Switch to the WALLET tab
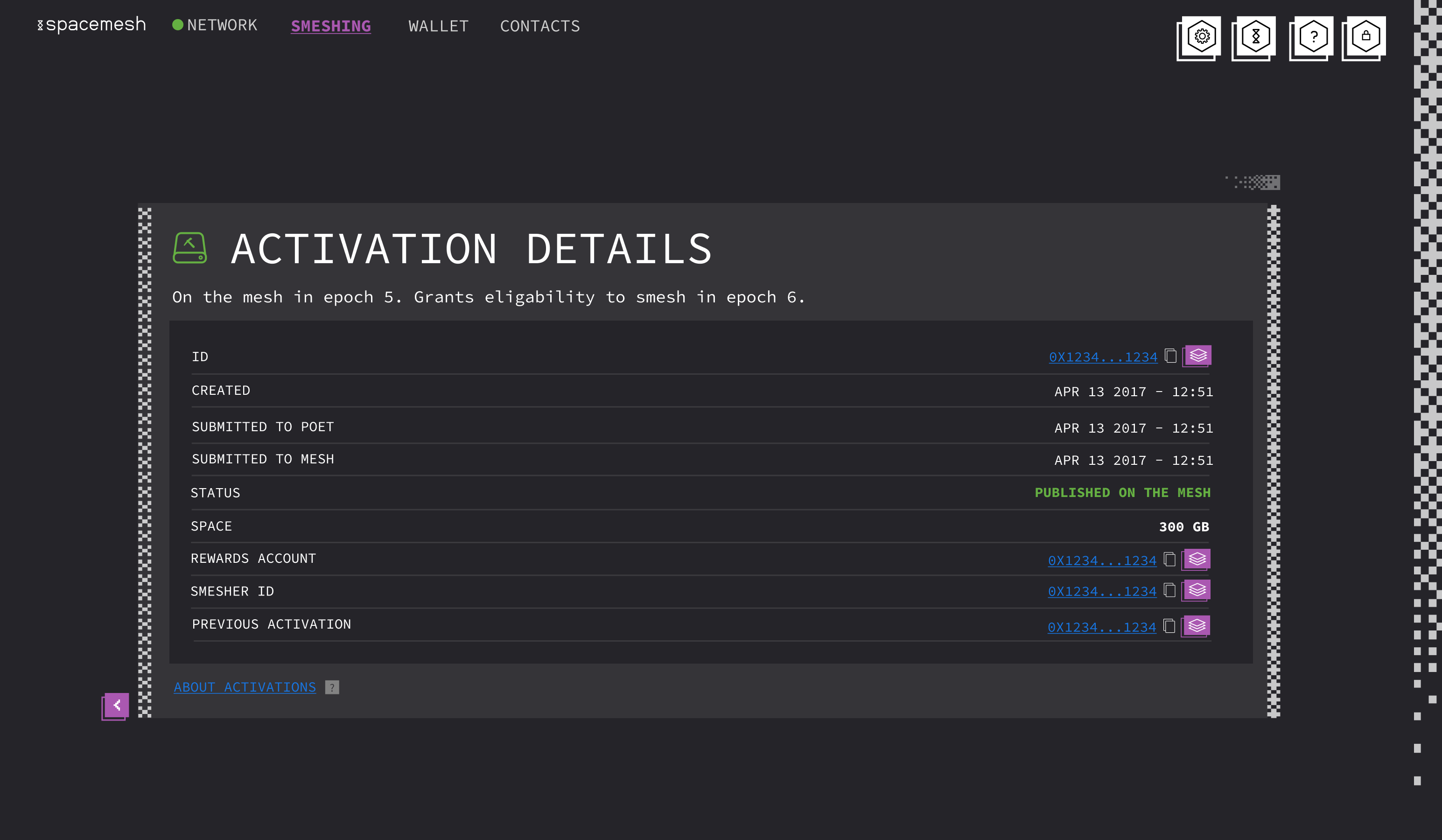 coord(438,26)
